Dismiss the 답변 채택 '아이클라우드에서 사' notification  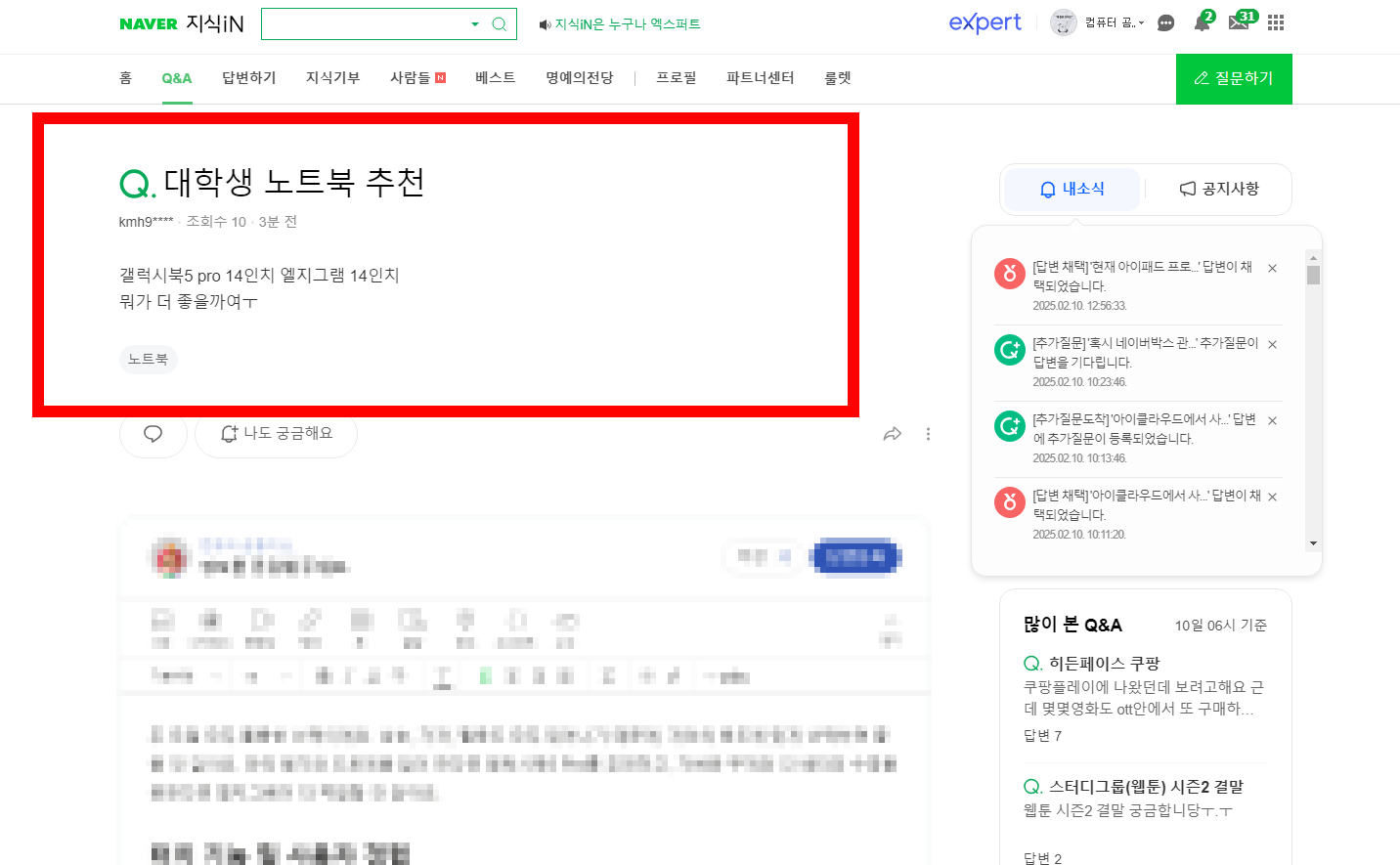click(1272, 497)
